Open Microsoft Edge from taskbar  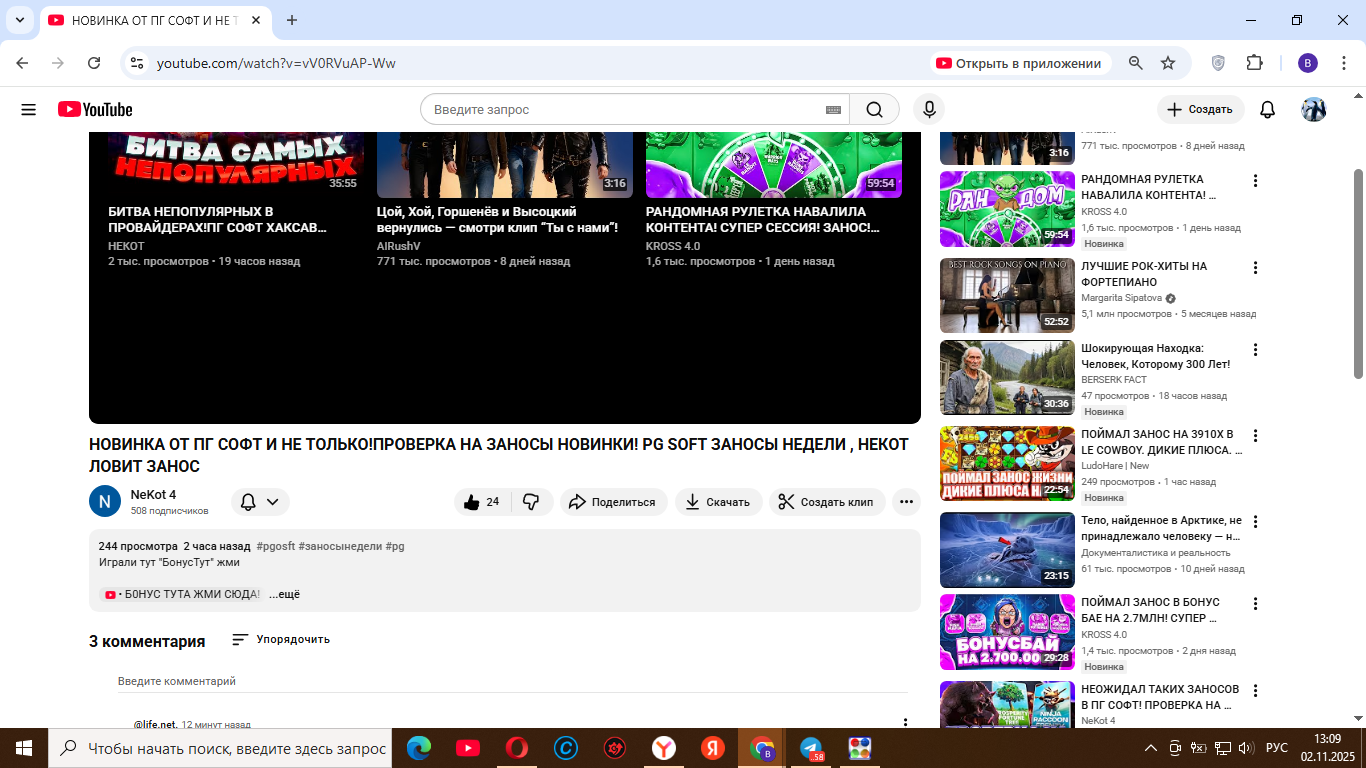coord(418,748)
